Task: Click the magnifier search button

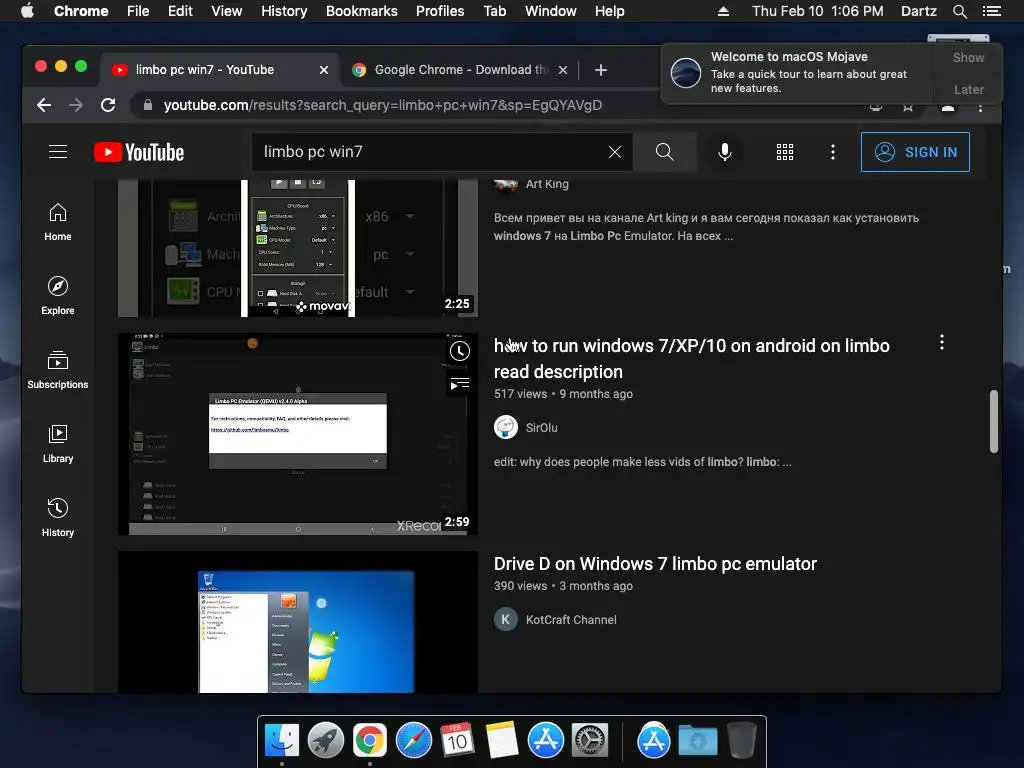Action: coord(664,152)
